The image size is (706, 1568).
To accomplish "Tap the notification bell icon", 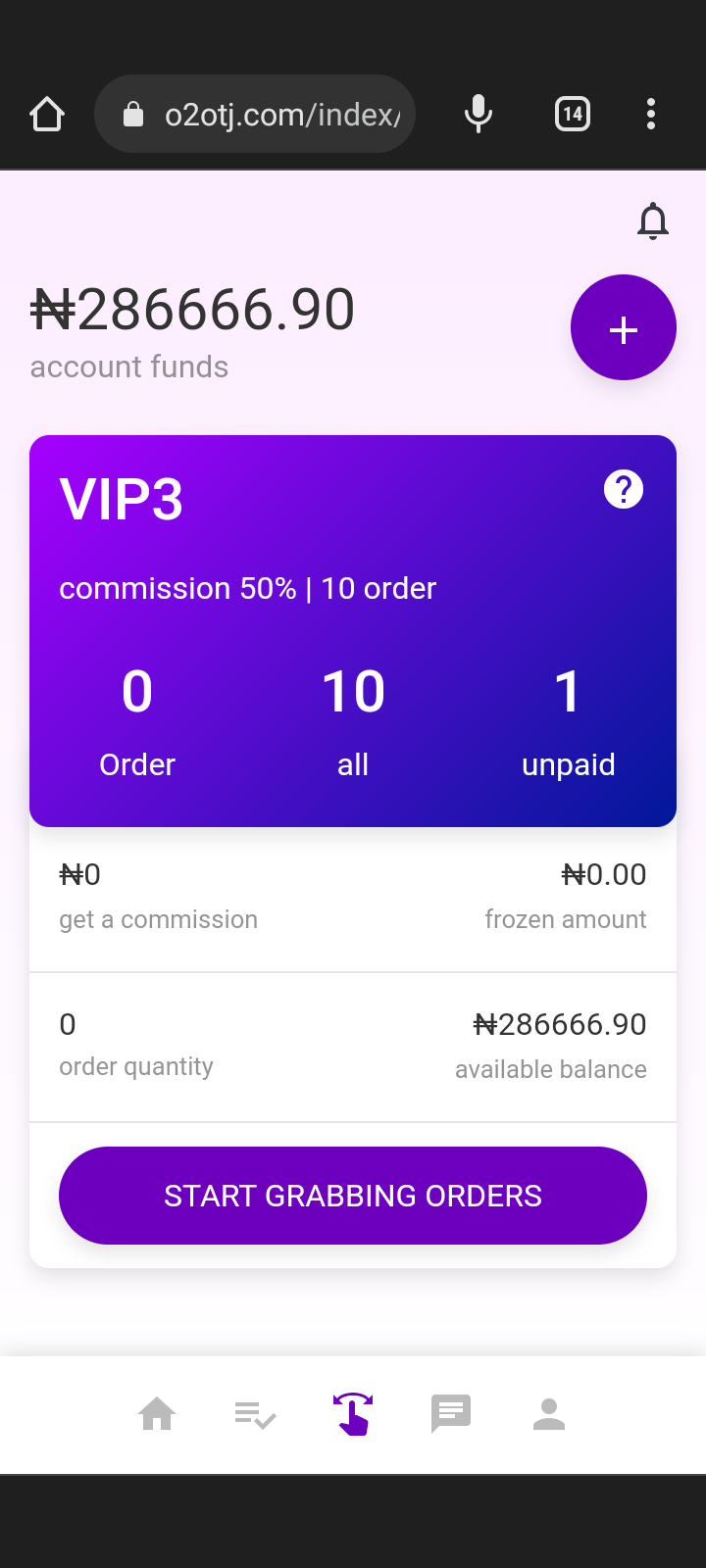I will click(653, 221).
